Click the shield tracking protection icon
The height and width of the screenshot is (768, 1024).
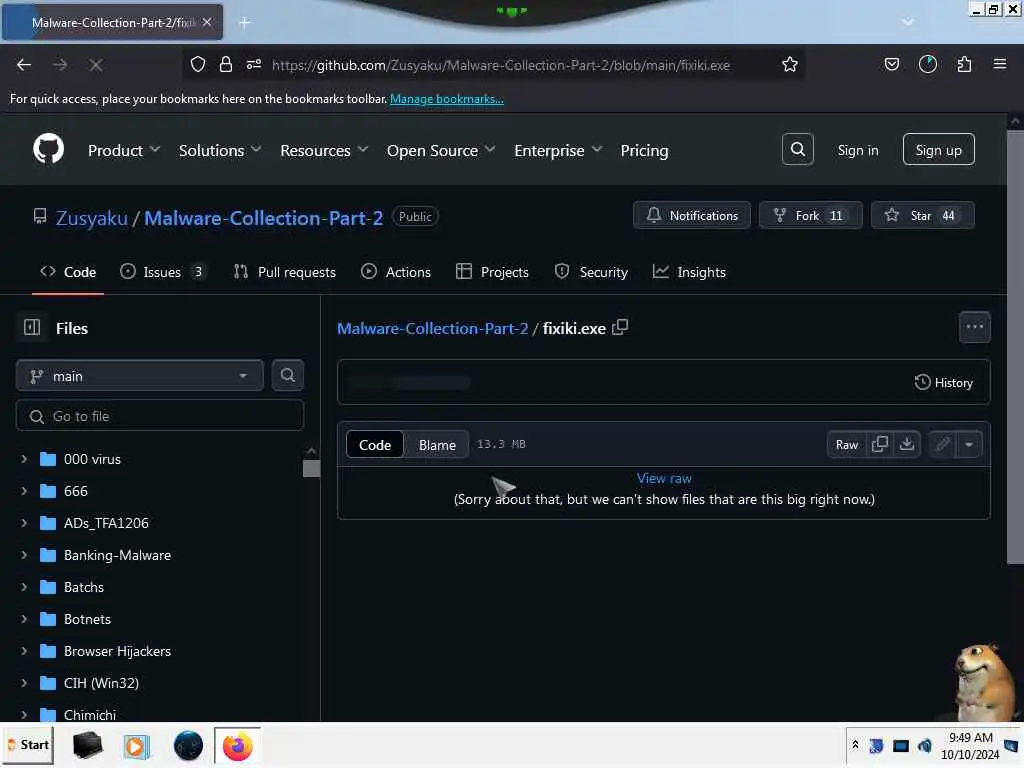pos(198,64)
